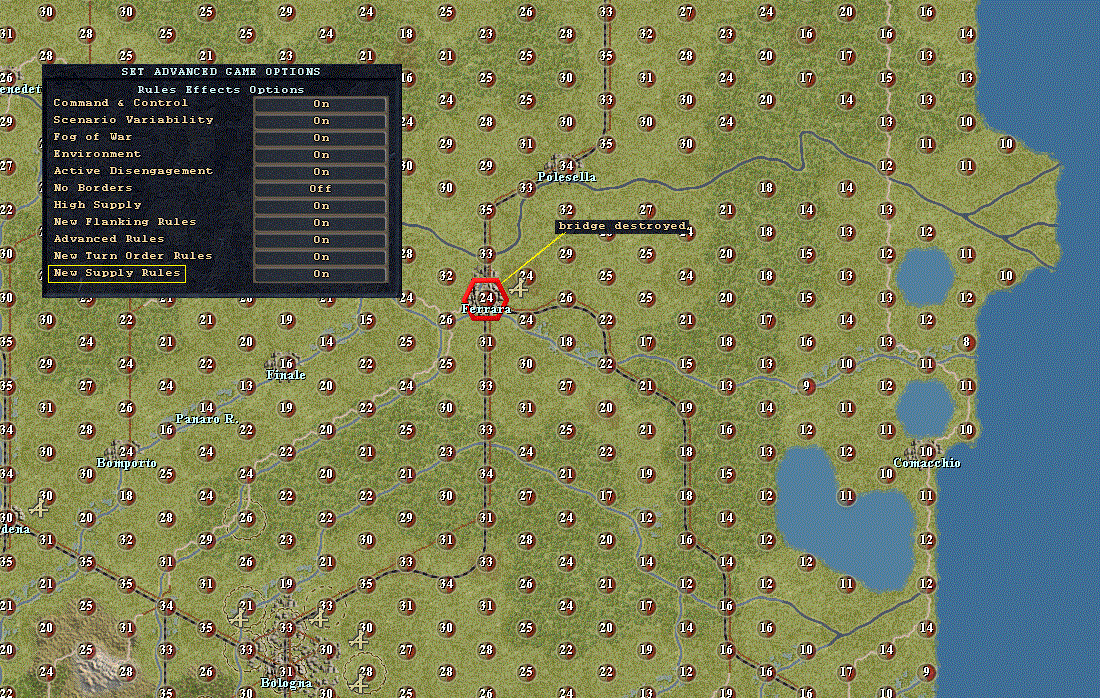Select the red-outlined Ferrara hex

pos(486,300)
